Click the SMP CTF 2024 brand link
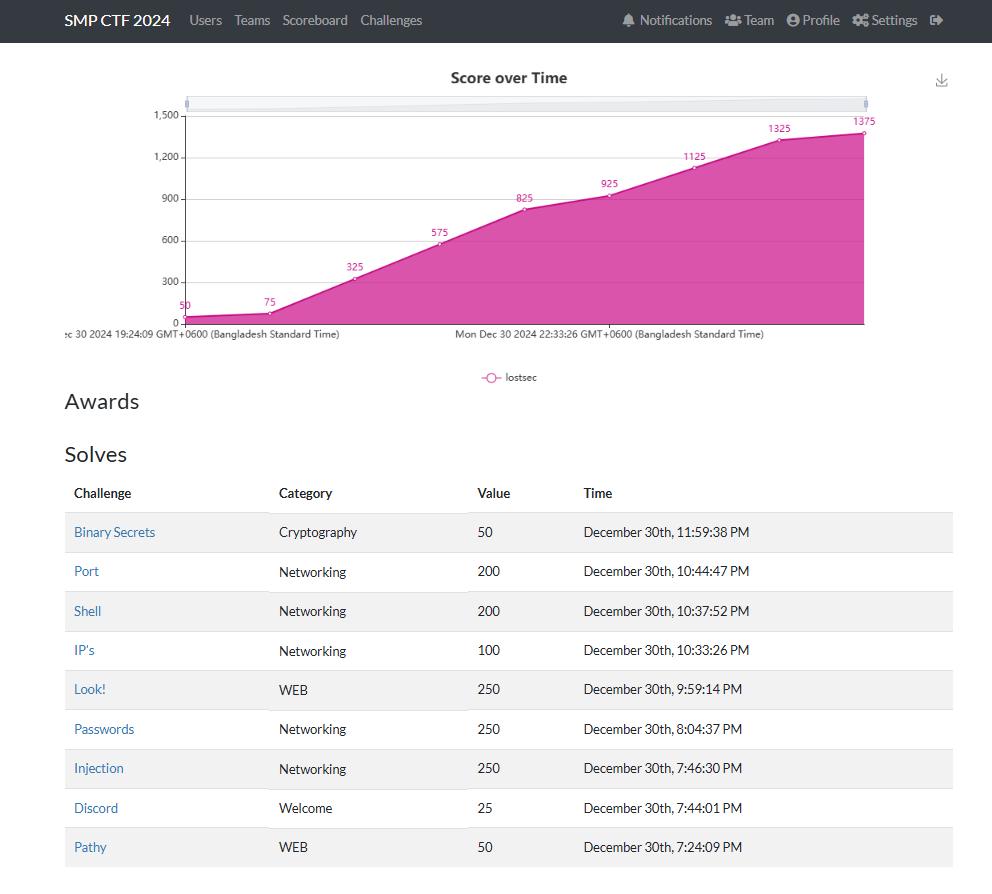Image resolution: width=992 pixels, height=894 pixels. [117, 20]
